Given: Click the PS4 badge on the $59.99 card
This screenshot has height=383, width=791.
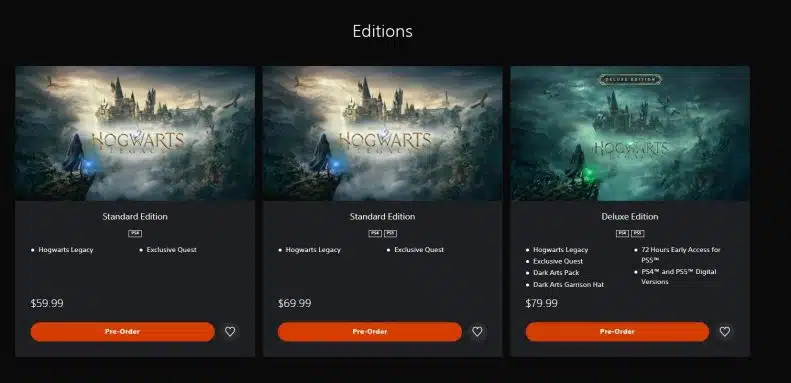Looking at the screenshot, I should 135,233.
